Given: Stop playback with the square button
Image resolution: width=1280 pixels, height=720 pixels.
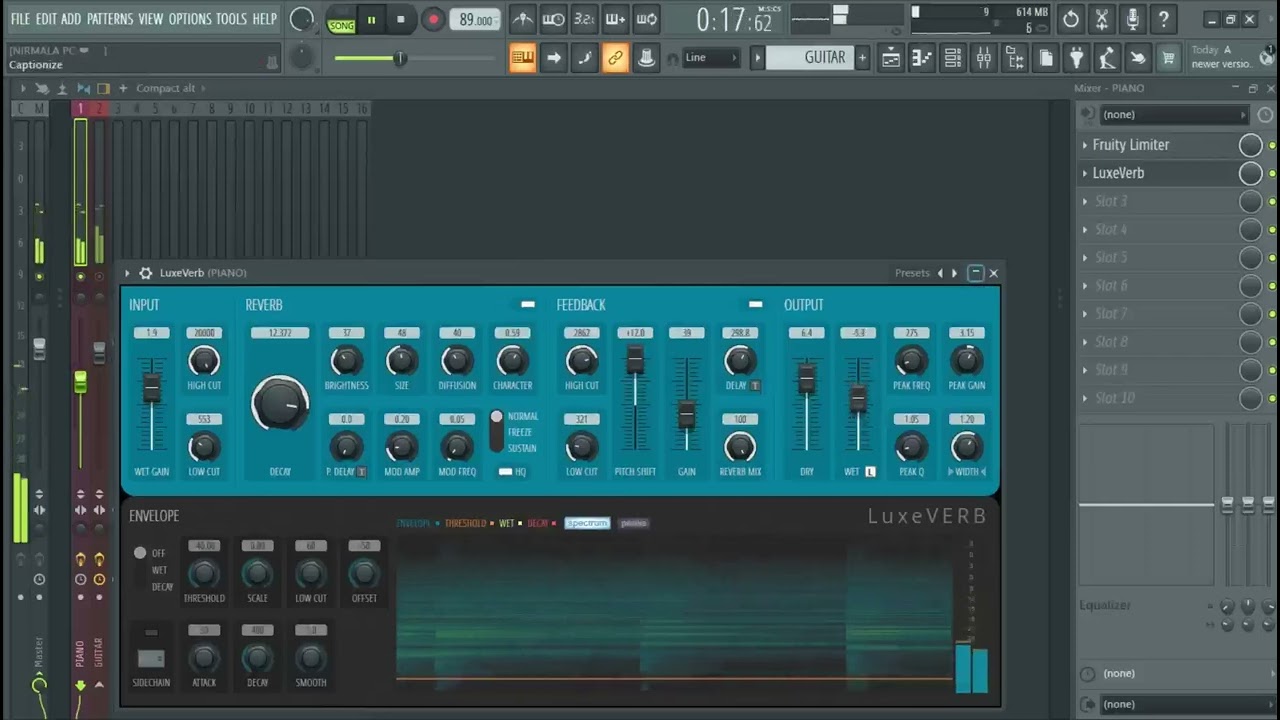Looking at the screenshot, I should pos(401,19).
